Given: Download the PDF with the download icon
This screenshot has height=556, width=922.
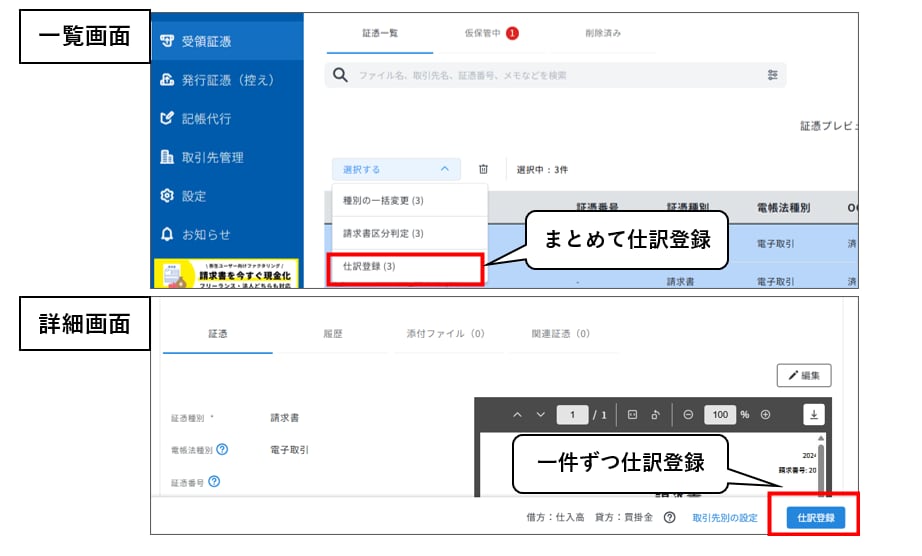Looking at the screenshot, I should pos(814,414).
